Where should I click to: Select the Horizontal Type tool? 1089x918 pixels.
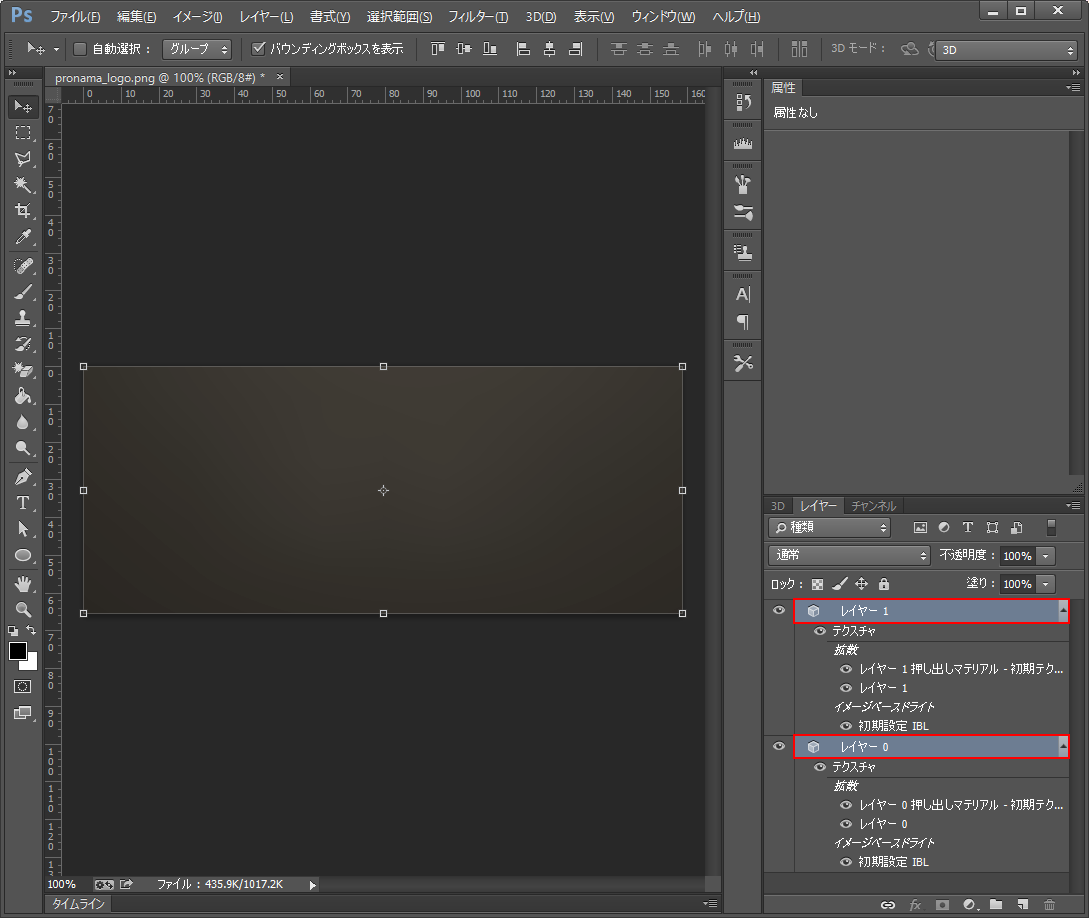tap(22, 502)
